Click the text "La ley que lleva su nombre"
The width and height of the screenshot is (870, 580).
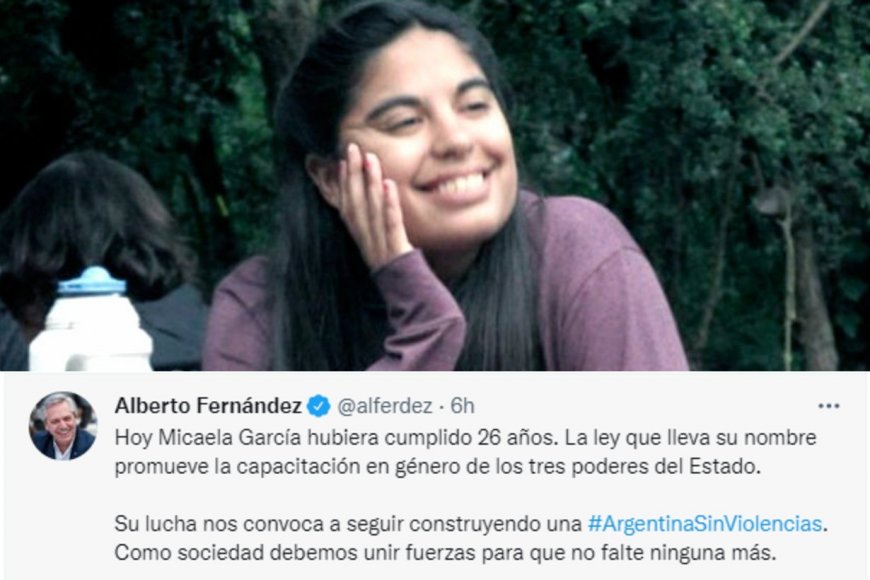point(690,437)
